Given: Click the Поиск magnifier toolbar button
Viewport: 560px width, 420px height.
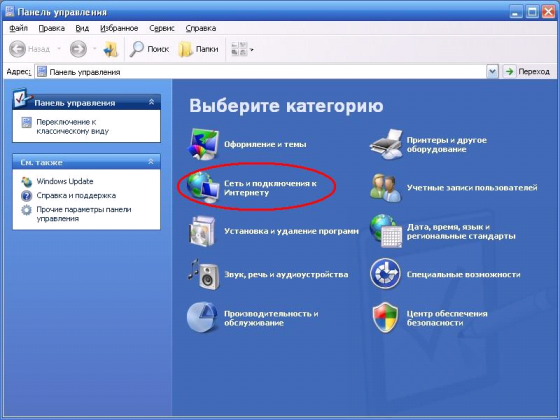Looking at the screenshot, I should click(x=149, y=49).
